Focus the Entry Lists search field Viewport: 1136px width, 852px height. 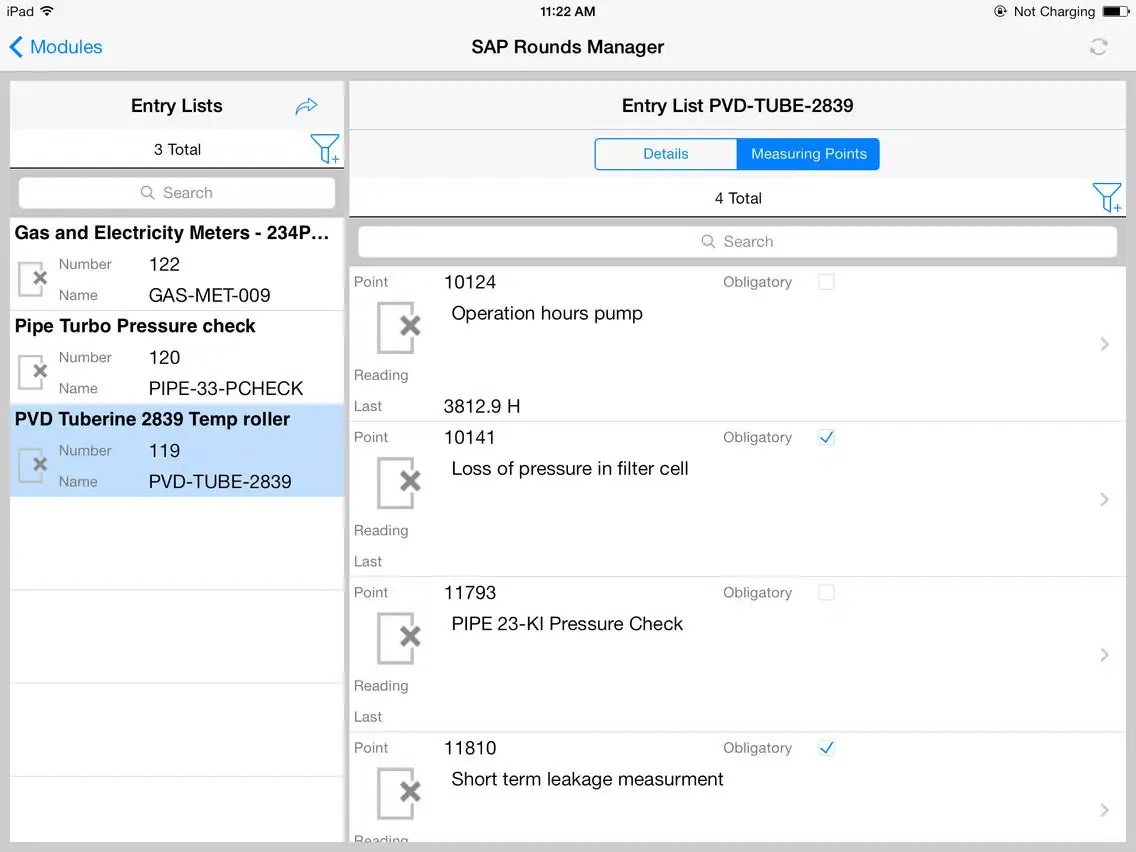[177, 193]
